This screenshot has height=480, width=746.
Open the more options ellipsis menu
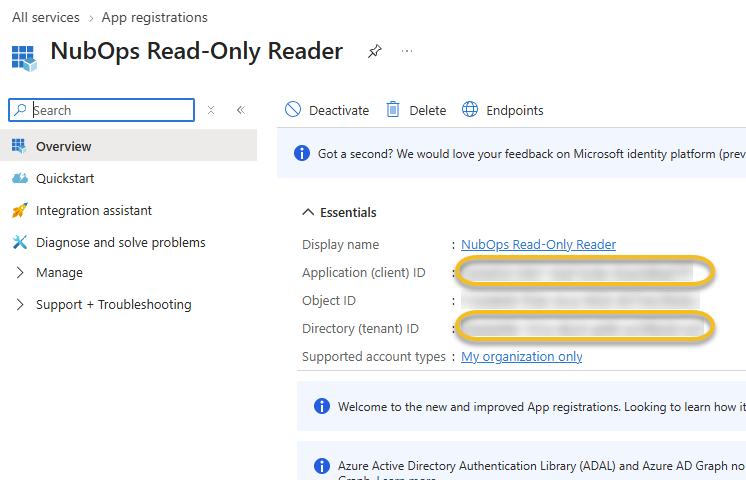(x=407, y=51)
